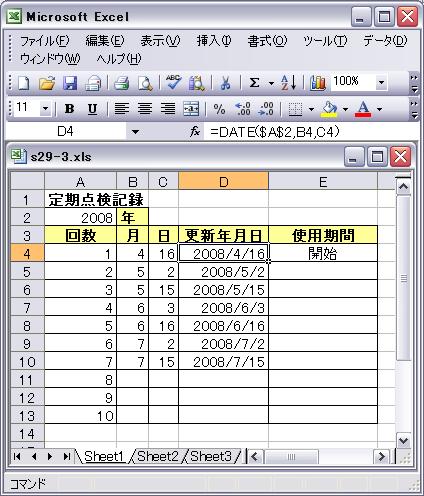Viewport: 424px width, 496px height.
Task: Apply the yellow fill color button
Action: 329,109
